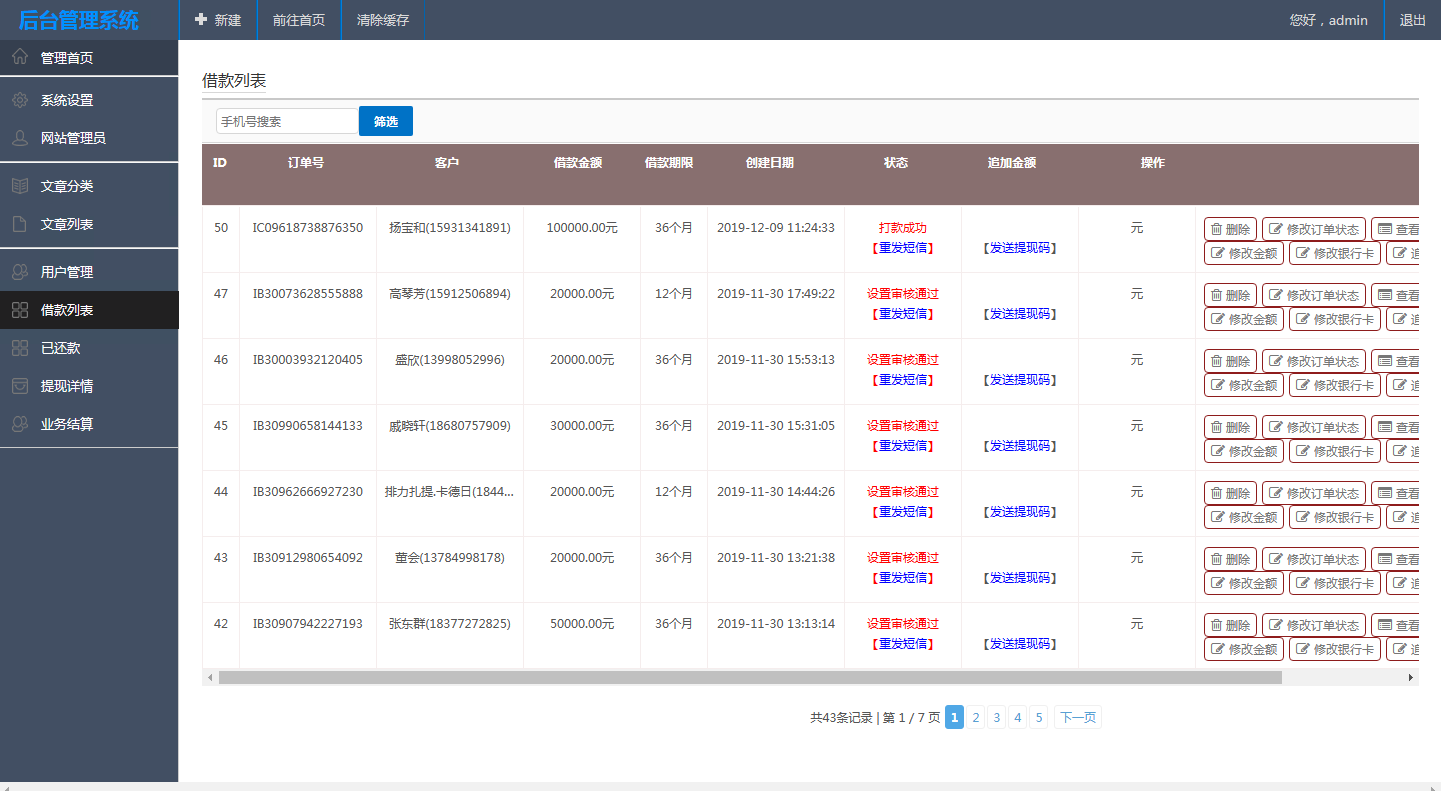Screen dimensions: 1441x791
Task: Click 发送提现码 for order ID 50
Action: click(x=1020, y=248)
